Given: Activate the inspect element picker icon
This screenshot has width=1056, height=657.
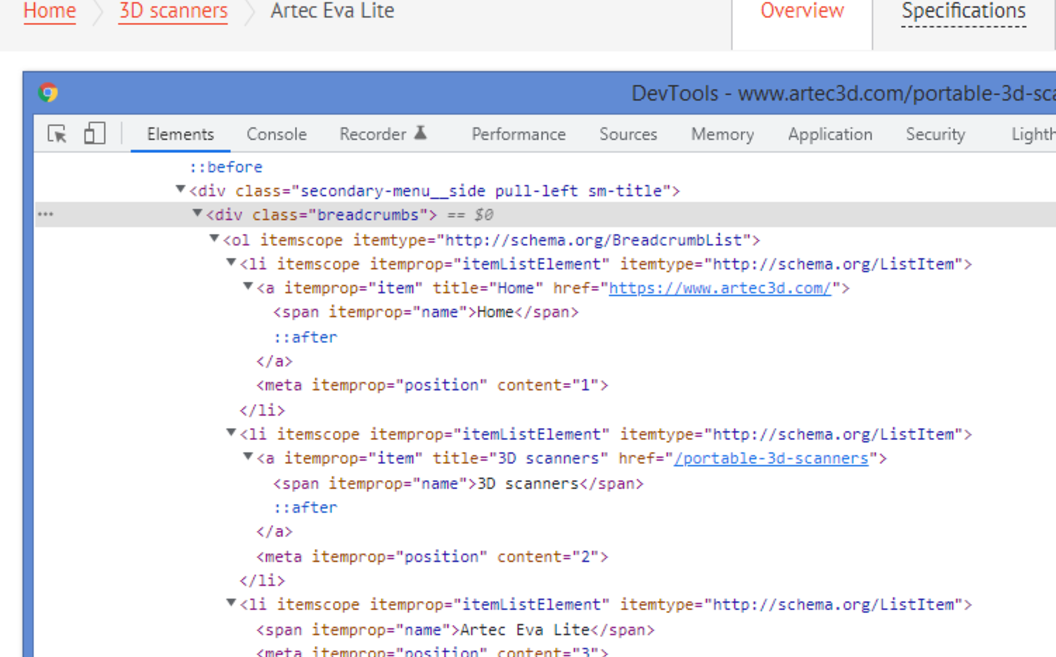Looking at the screenshot, I should [57, 134].
